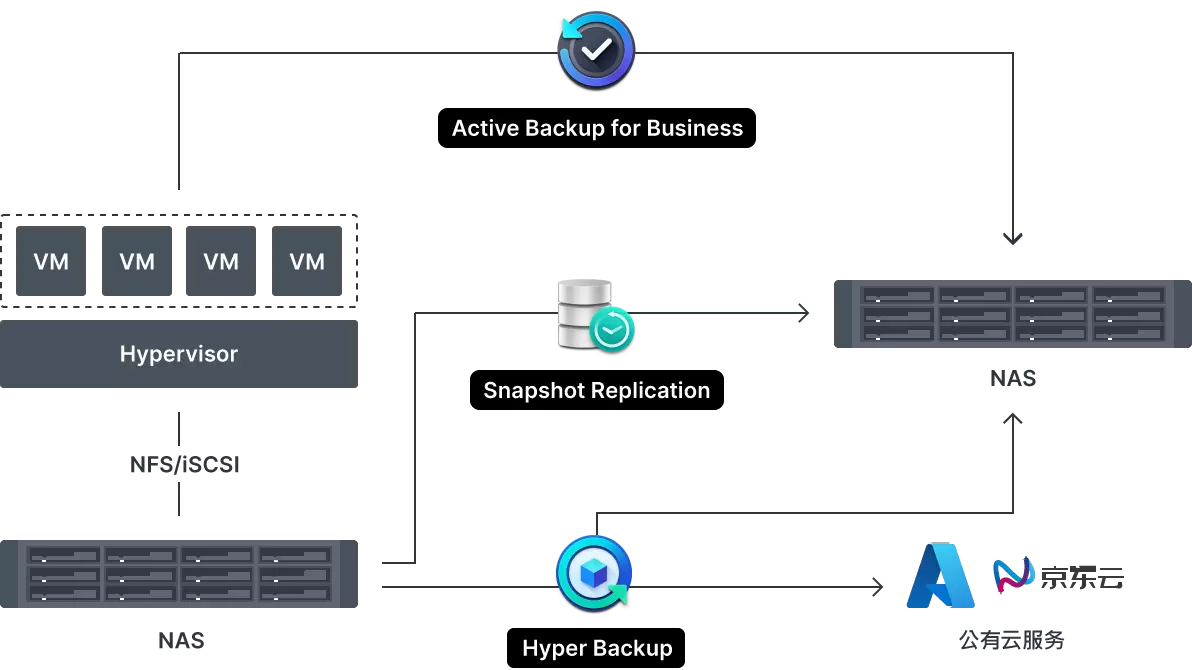Click the Snapshot Replication database clock icon
This screenshot has width=1192, height=670.
[x=596, y=316]
